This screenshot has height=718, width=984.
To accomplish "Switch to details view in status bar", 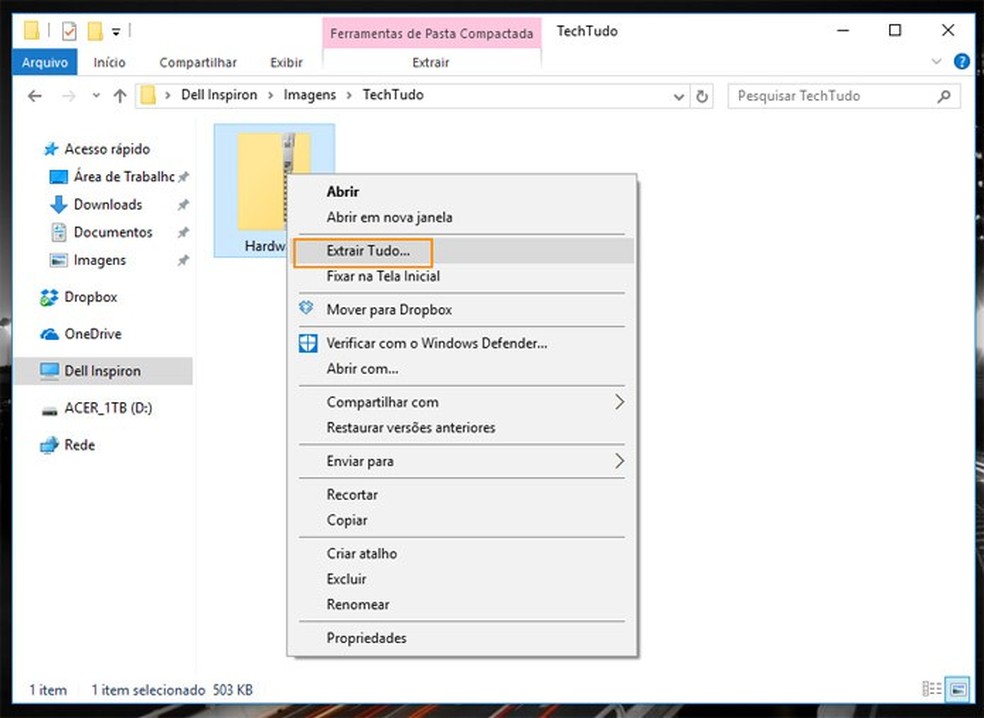I will pos(932,689).
